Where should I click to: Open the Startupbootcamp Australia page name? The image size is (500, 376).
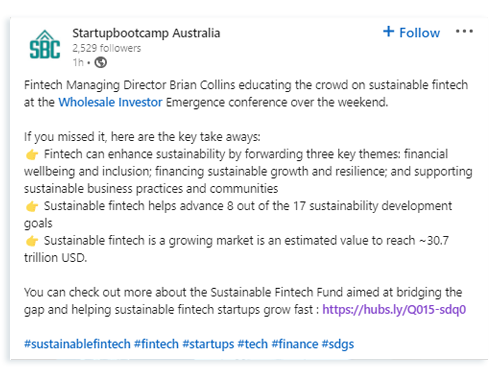point(146,33)
